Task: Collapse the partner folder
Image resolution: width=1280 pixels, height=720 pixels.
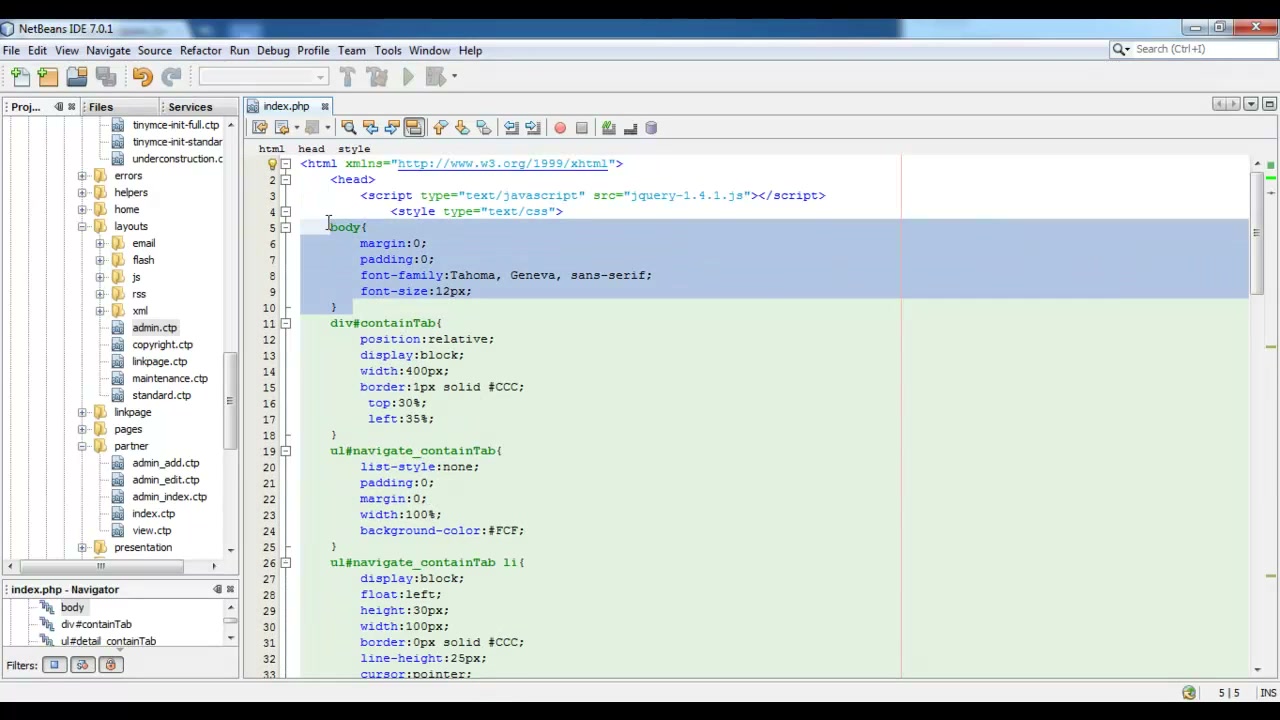Action: click(82, 446)
